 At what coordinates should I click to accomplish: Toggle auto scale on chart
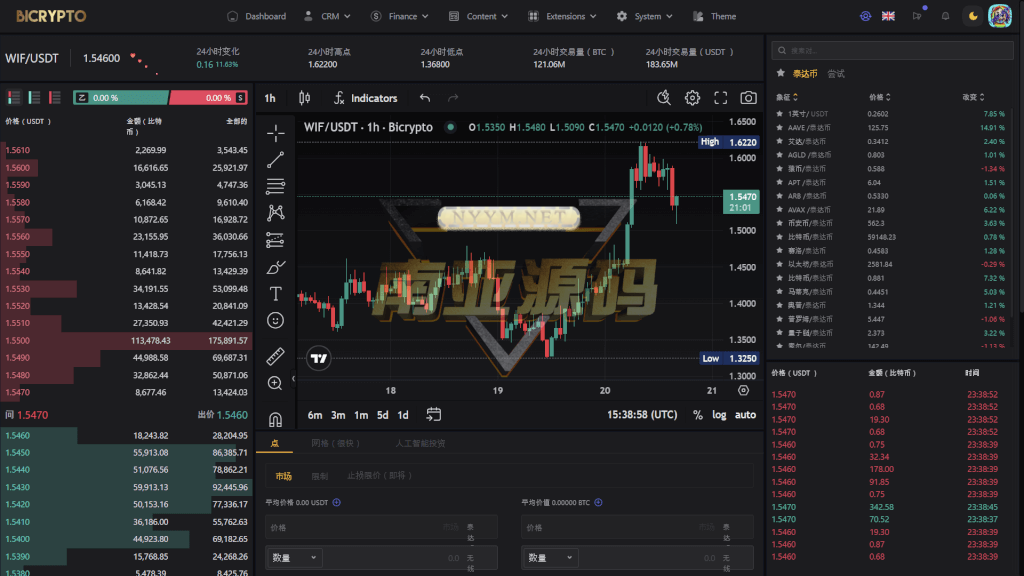[745, 415]
